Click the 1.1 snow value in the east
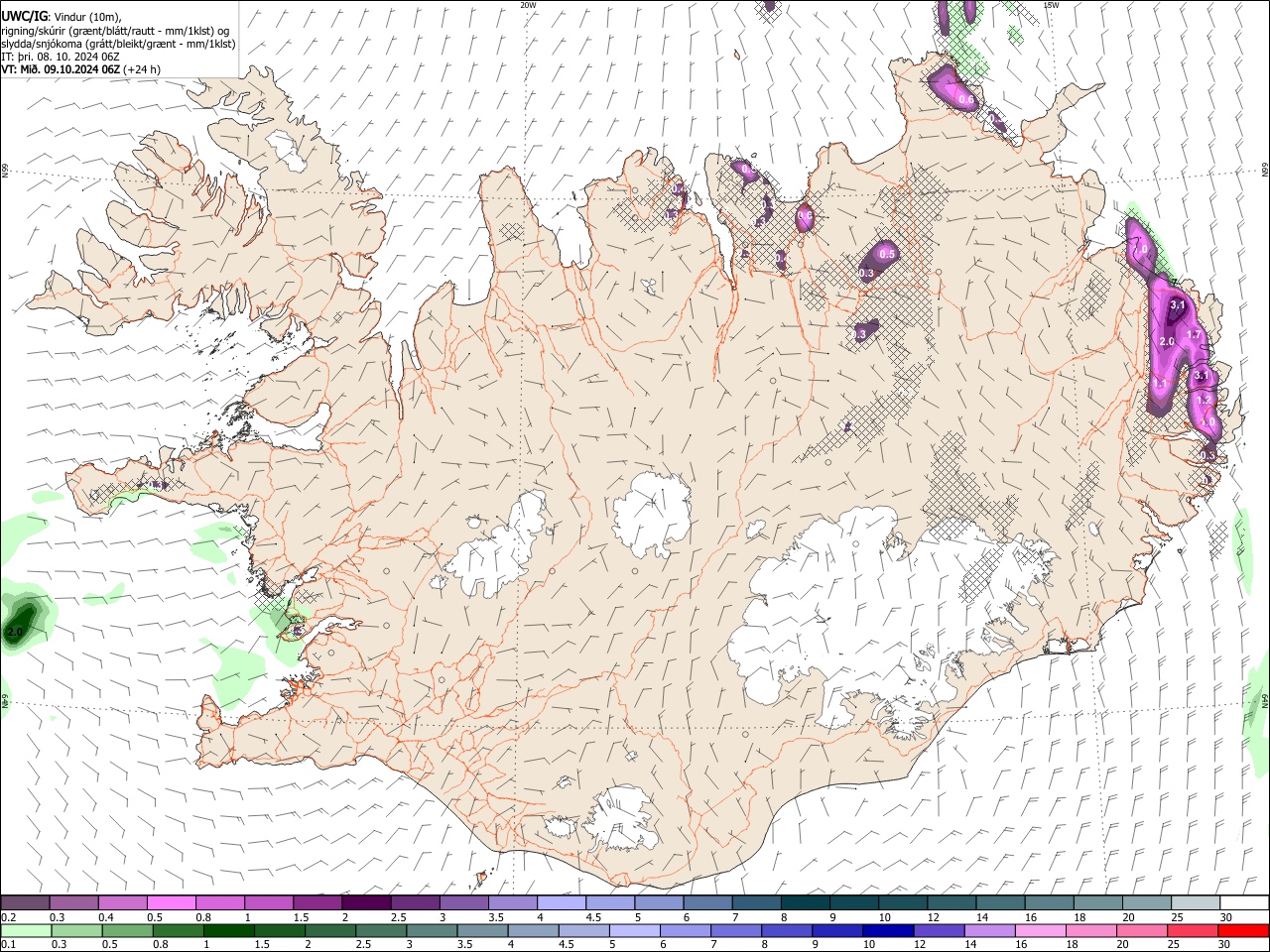Viewport: 1270px width, 952px height. pos(1159,383)
